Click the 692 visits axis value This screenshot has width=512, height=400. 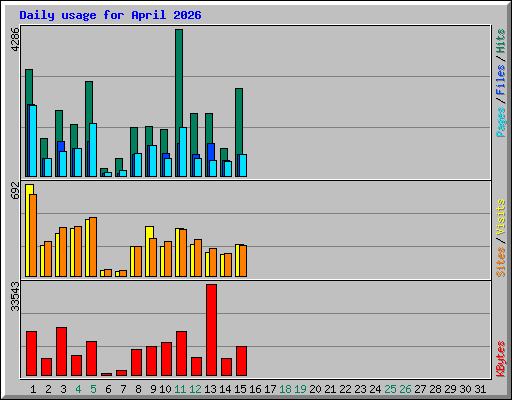[x=15, y=191]
